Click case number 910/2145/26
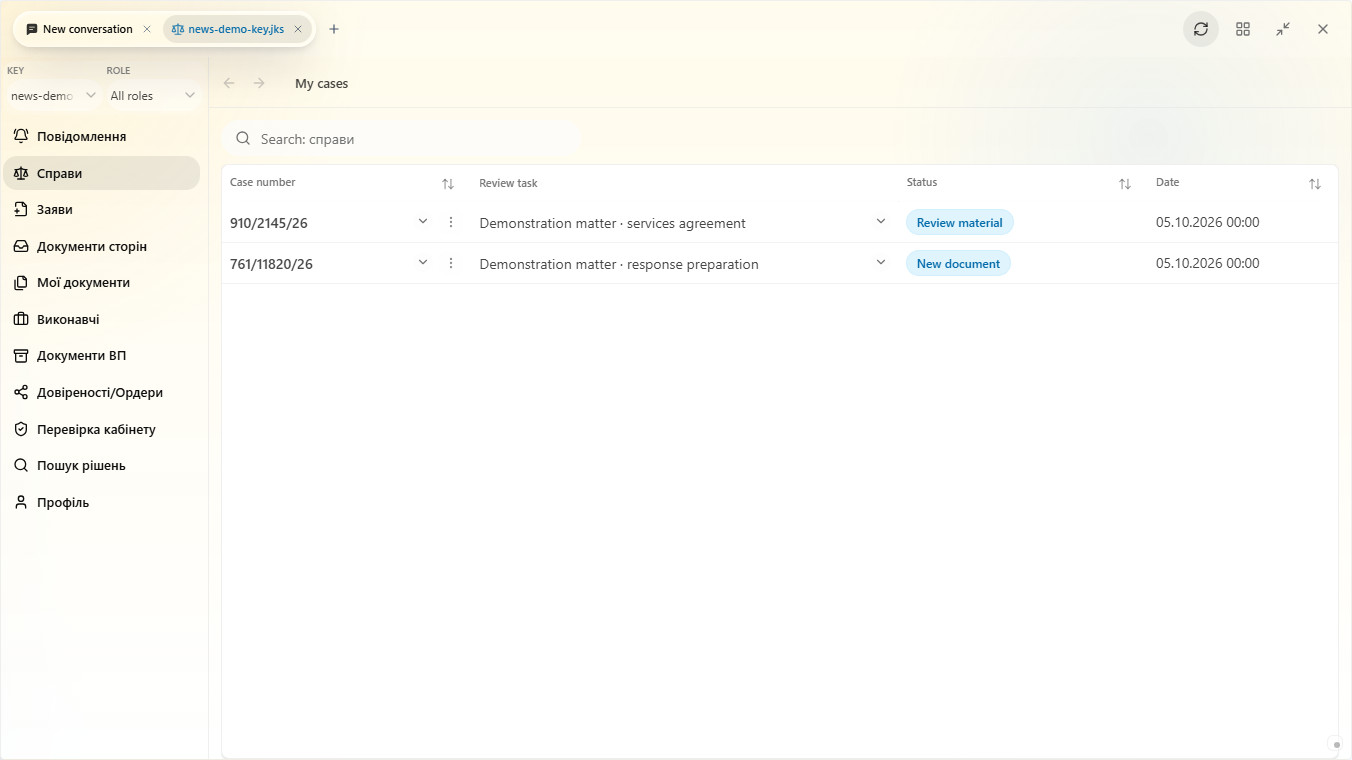Screen dimensions: 1352x760 269,223
